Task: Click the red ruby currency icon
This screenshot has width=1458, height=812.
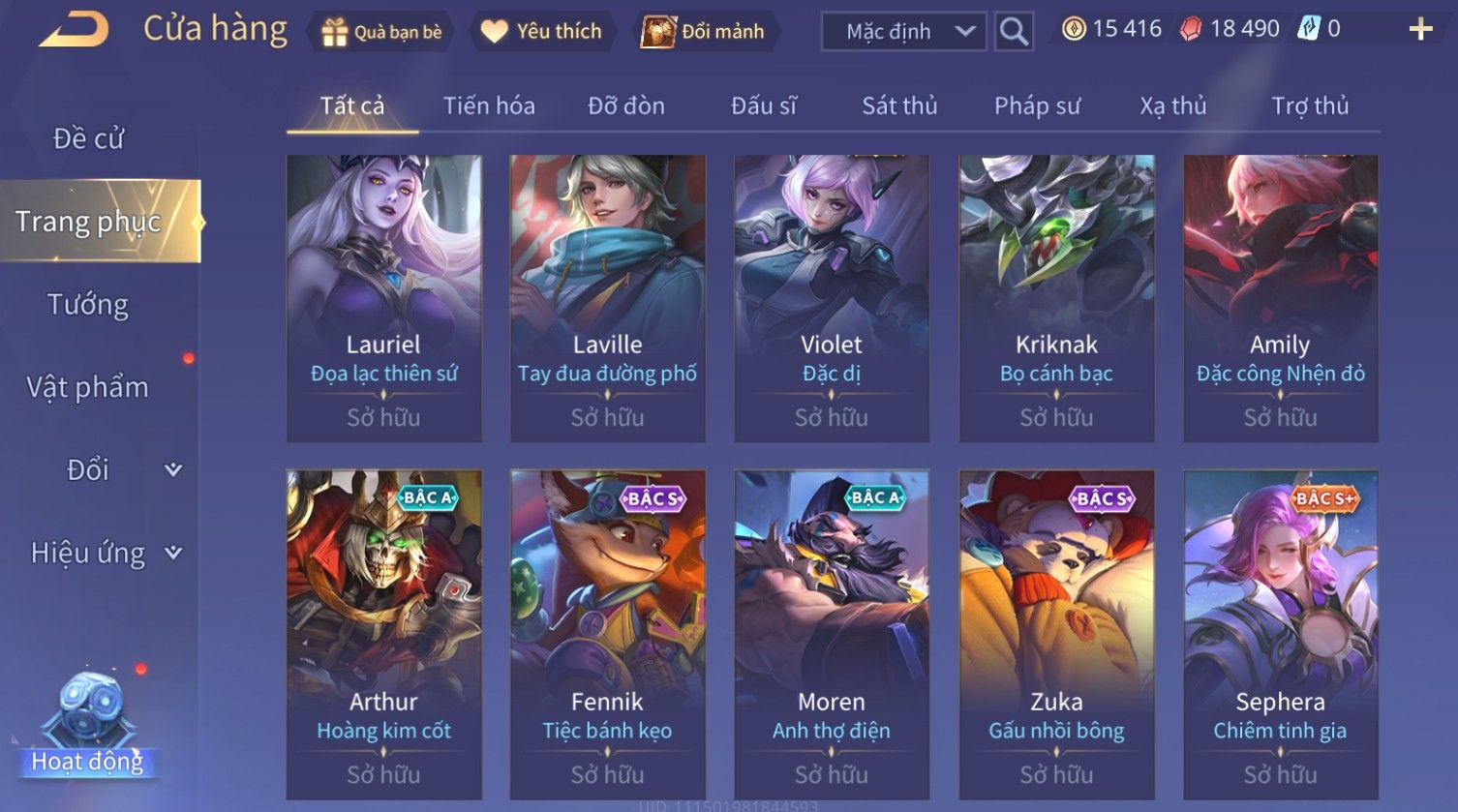Action: click(x=1191, y=30)
